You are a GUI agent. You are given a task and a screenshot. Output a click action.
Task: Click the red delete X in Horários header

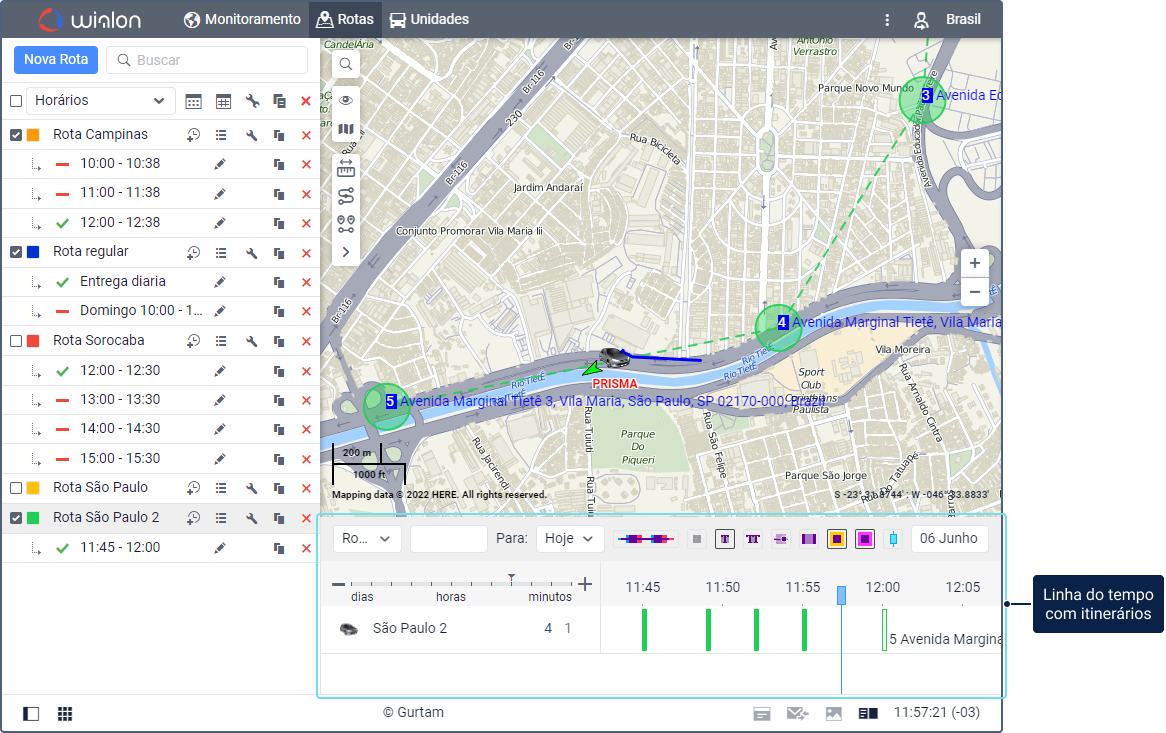click(x=306, y=101)
